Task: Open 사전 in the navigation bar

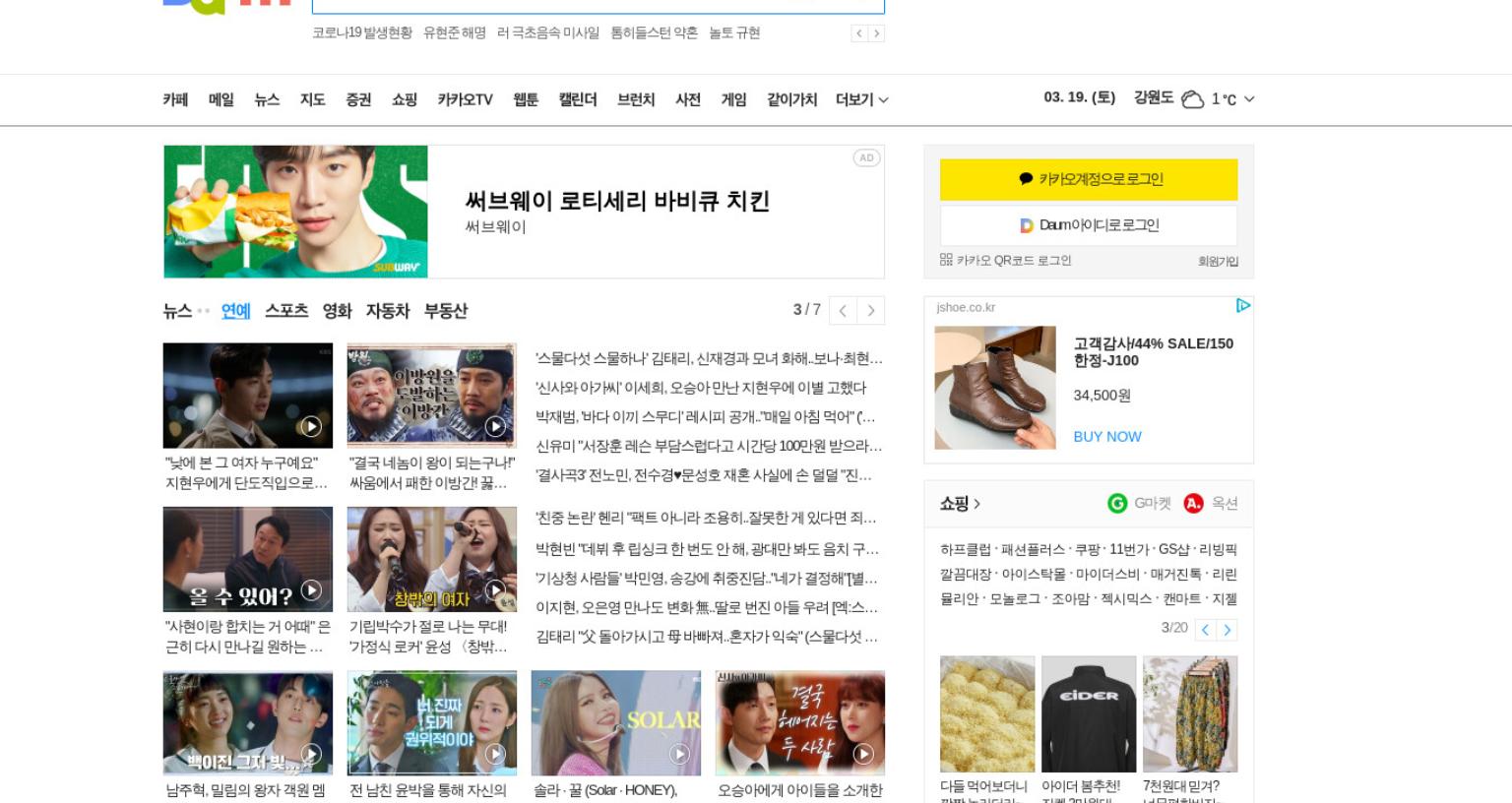Action: (x=688, y=99)
